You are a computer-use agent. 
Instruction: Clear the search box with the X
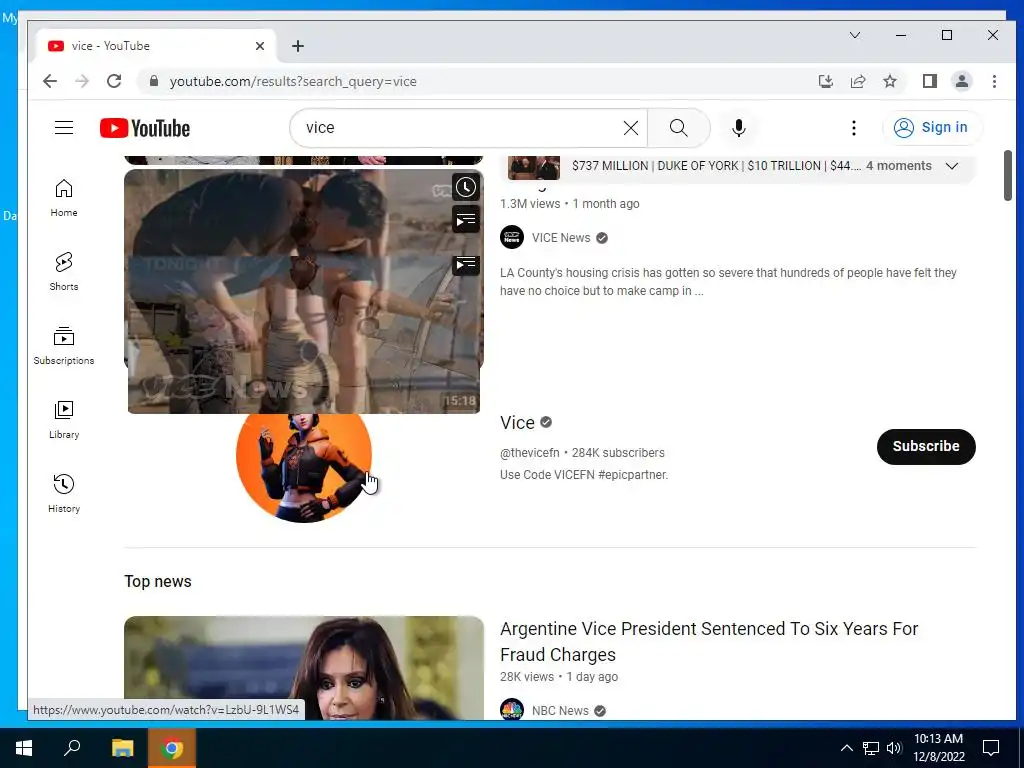coord(630,128)
